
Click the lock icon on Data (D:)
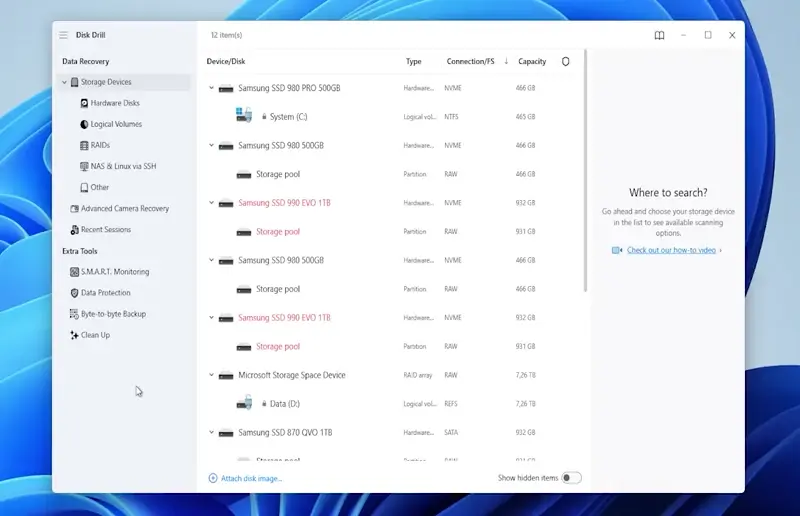[x=264, y=403]
